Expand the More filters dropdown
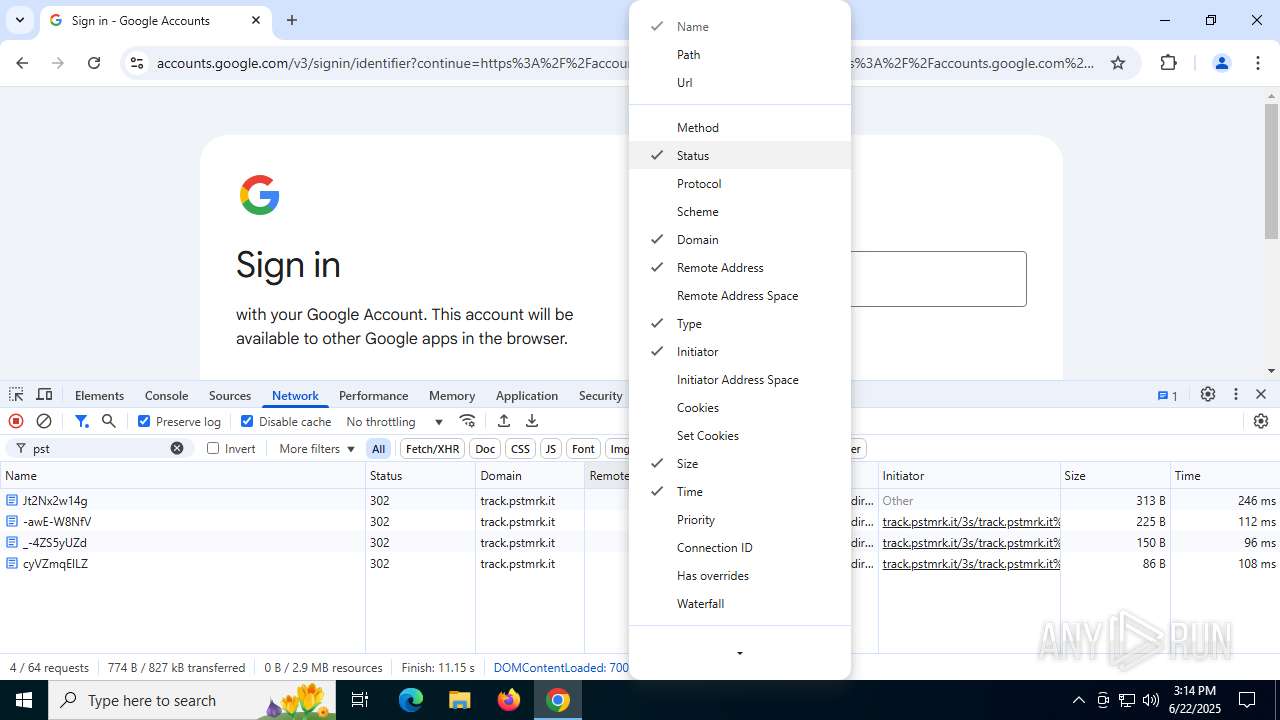This screenshot has height=720, width=1280. pyautogui.click(x=317, y=448)
